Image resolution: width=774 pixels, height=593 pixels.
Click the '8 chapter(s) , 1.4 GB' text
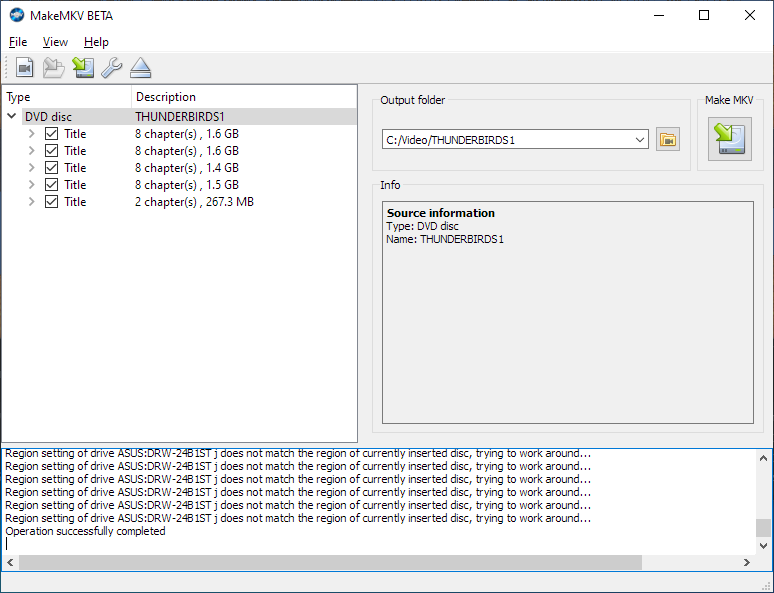187,168
